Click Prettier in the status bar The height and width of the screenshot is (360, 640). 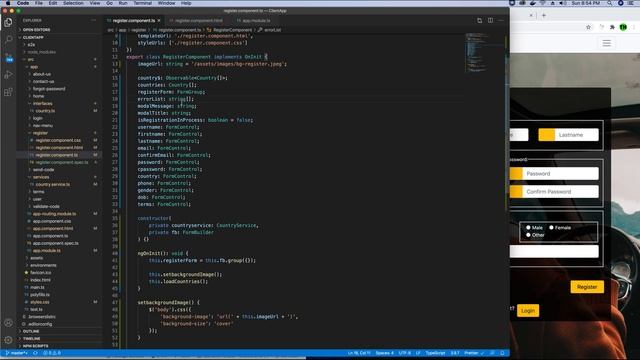coord(474,353)
